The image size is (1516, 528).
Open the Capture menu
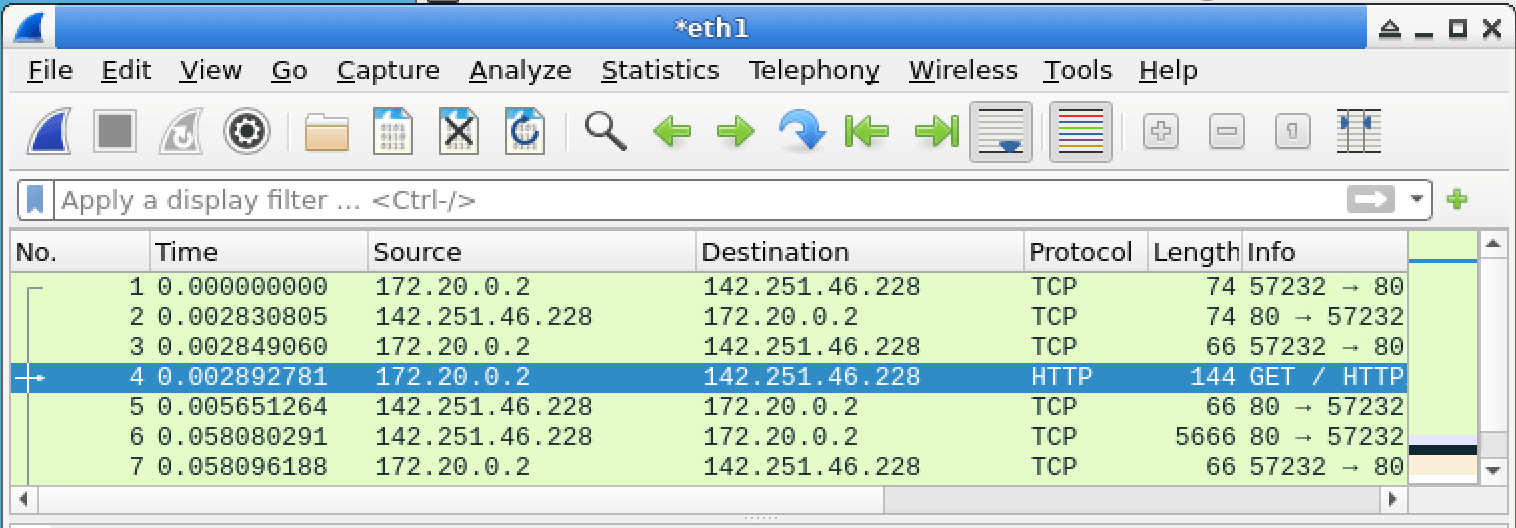[x=388, y=70]
